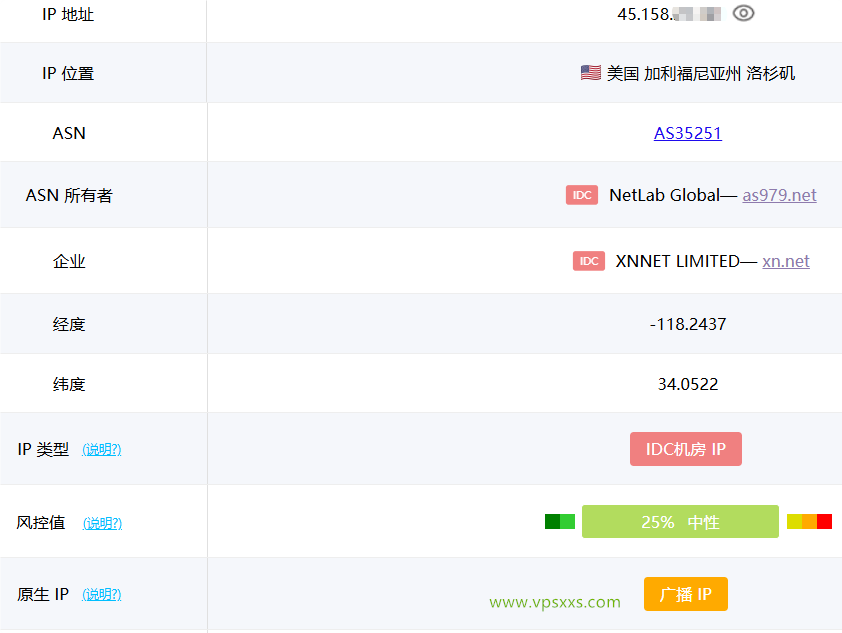Click the IP 位置 row label
The image size is (842, 633).
(68, 73)
